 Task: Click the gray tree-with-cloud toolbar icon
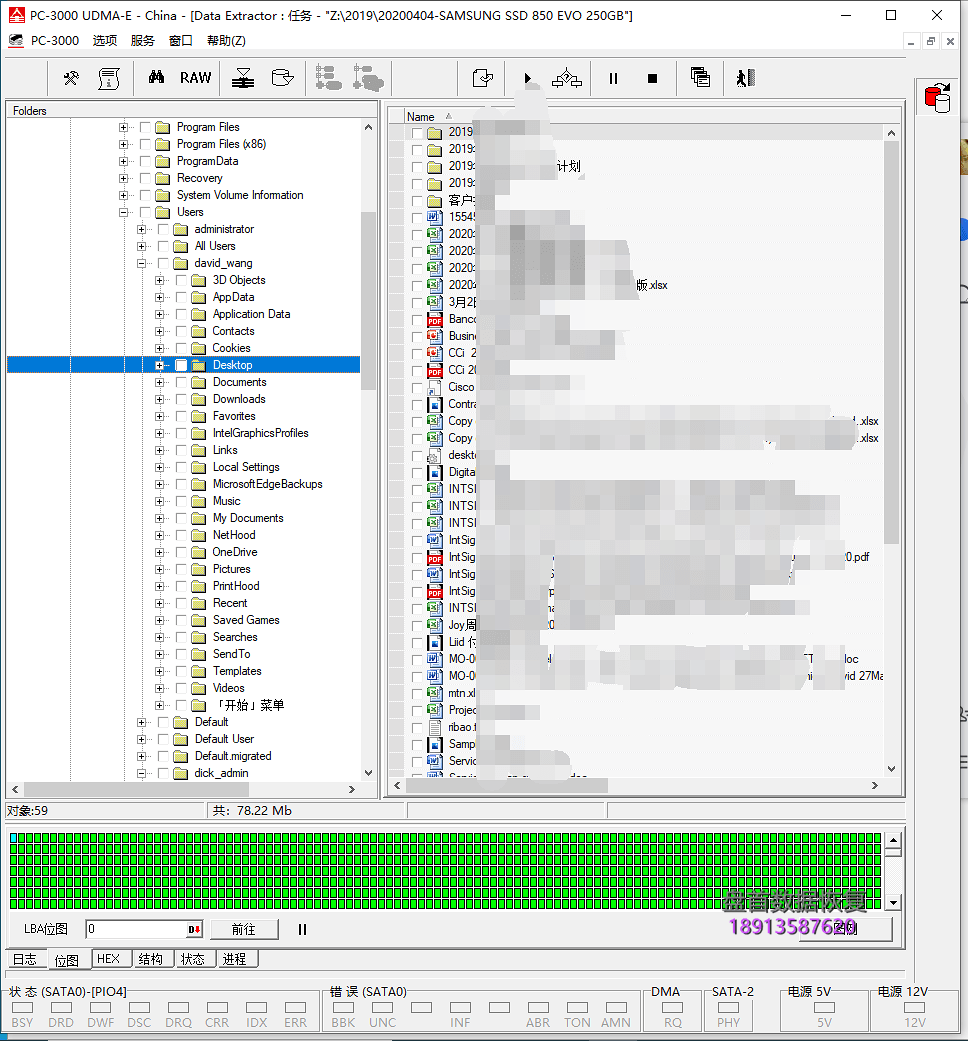click(368, 78)
